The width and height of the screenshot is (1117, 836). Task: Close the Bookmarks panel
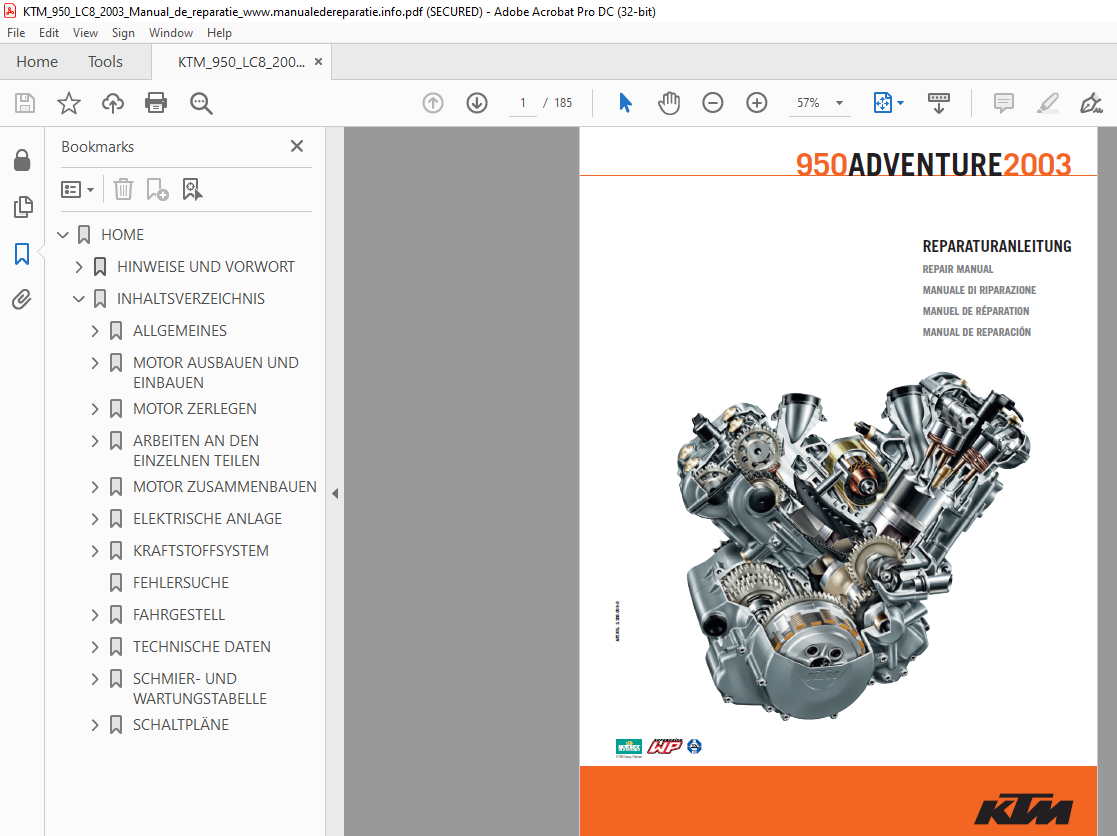click(x=297, y=146)
